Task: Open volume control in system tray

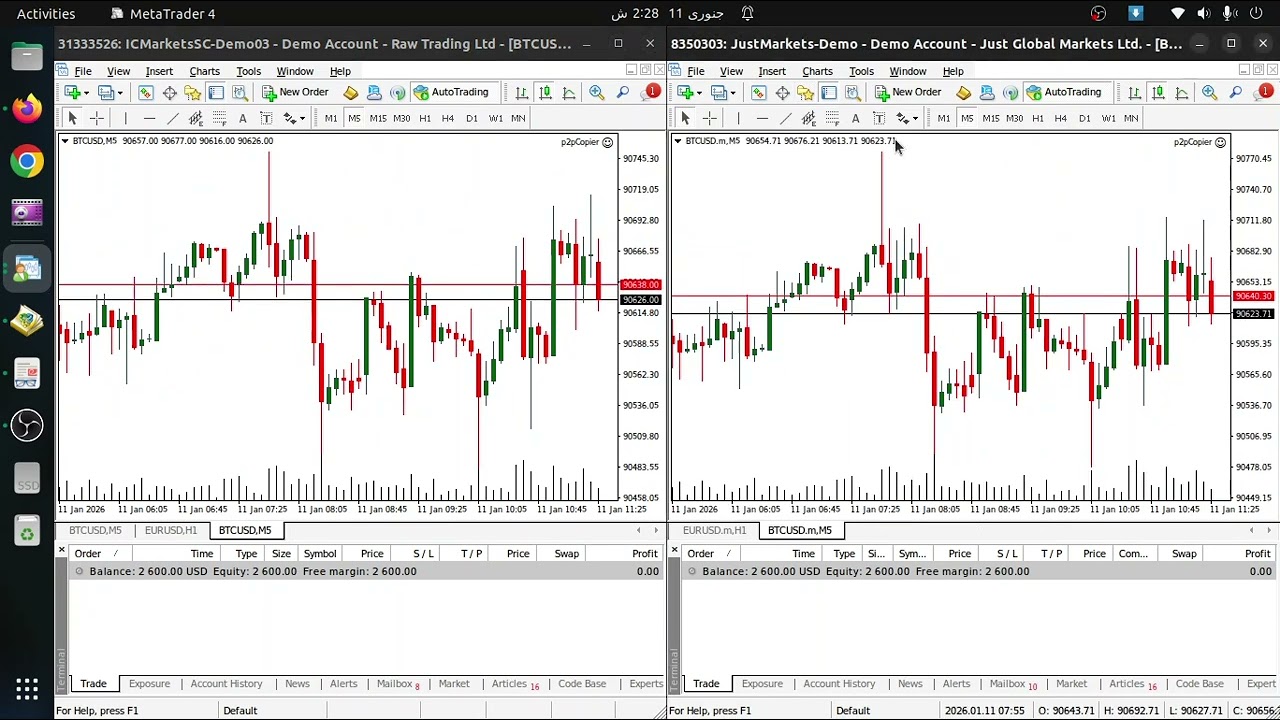Action: [x=1203, y=13]
